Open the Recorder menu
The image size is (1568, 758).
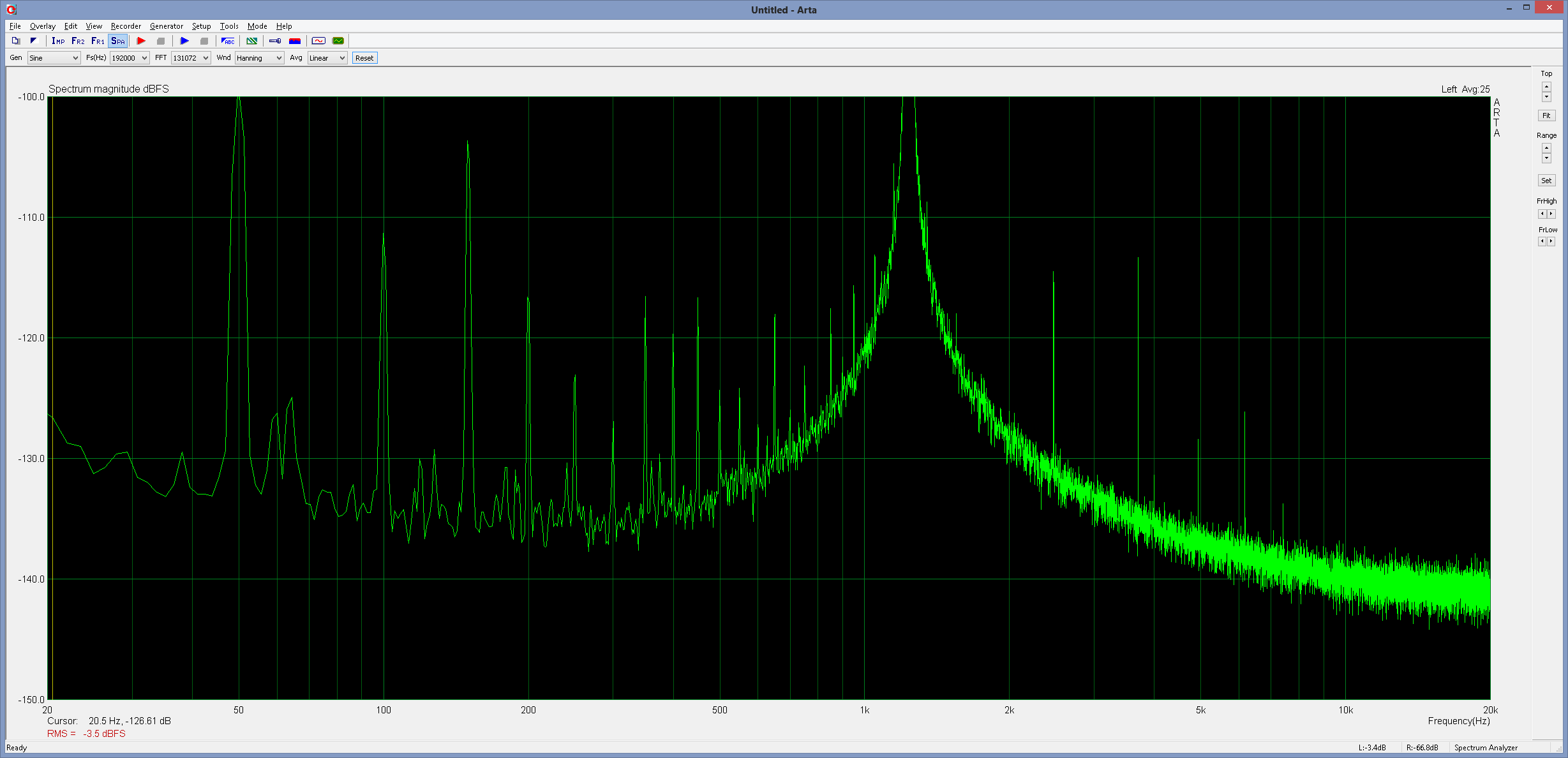126,26
